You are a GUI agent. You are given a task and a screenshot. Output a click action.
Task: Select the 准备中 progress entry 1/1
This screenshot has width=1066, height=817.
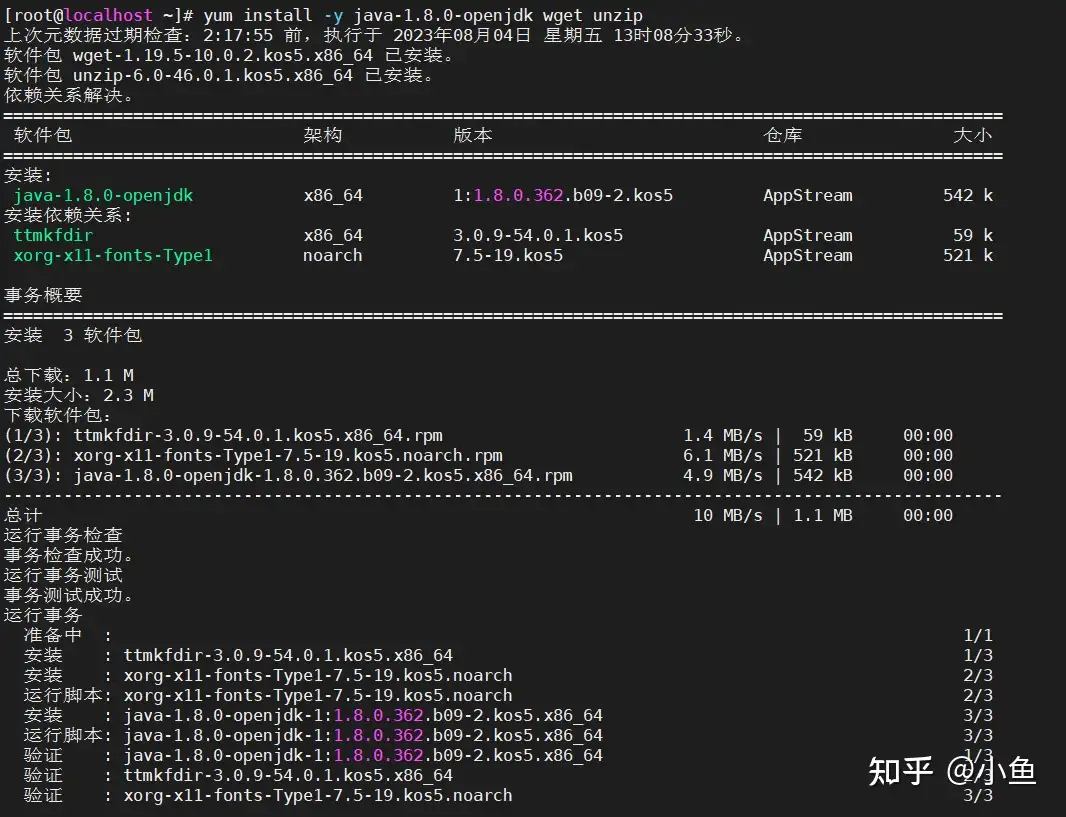[x=60, y=635]
